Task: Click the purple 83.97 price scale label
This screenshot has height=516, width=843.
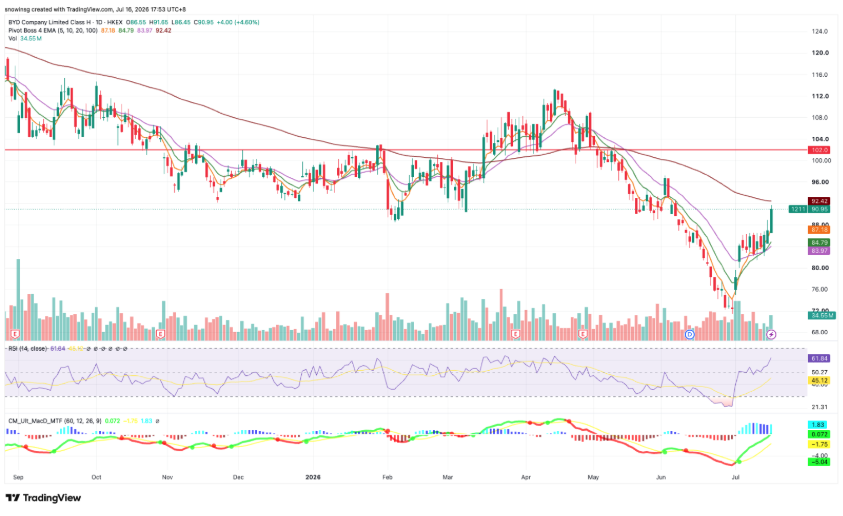Action: pyautogui.click(x=819, y=250)
